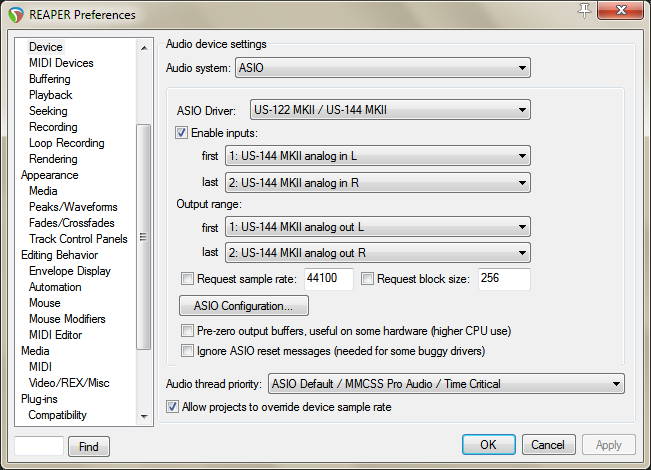Click the pin window icon

point(585,10)
